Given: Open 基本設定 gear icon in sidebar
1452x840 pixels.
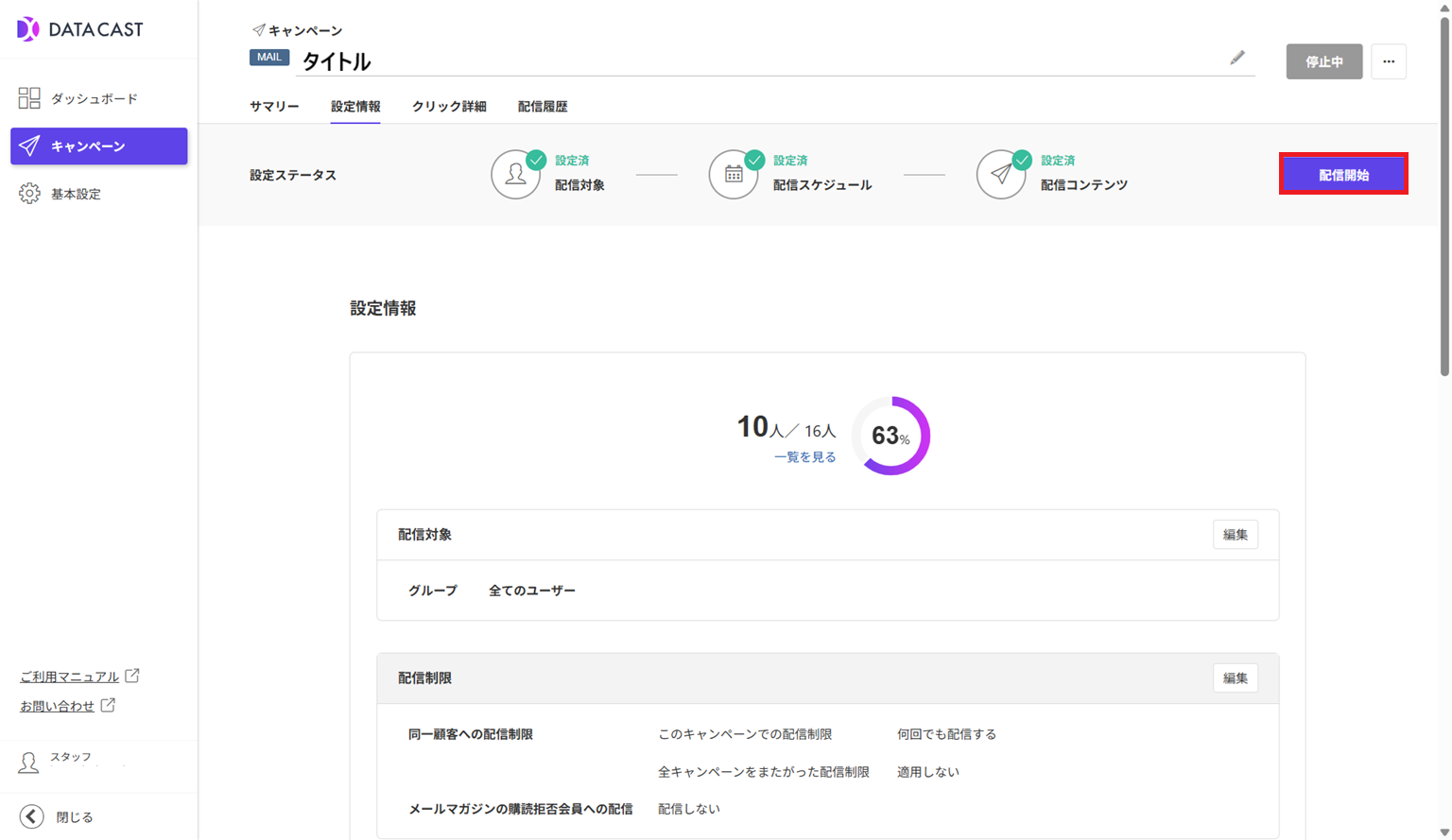Looking at the screenshot, I should pos(29,194).
